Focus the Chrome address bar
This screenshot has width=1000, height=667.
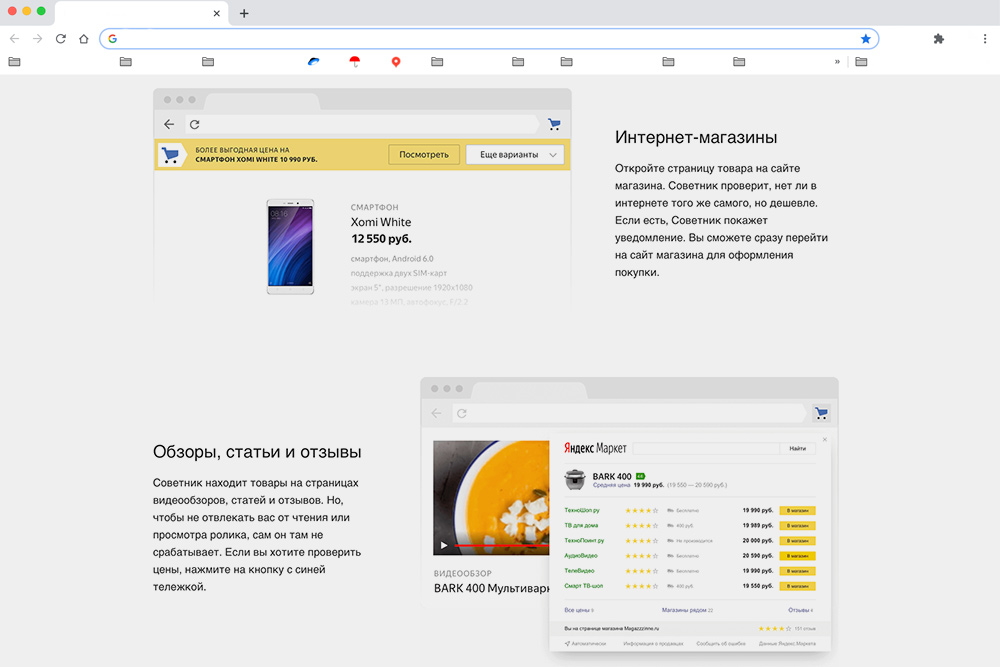489,39
